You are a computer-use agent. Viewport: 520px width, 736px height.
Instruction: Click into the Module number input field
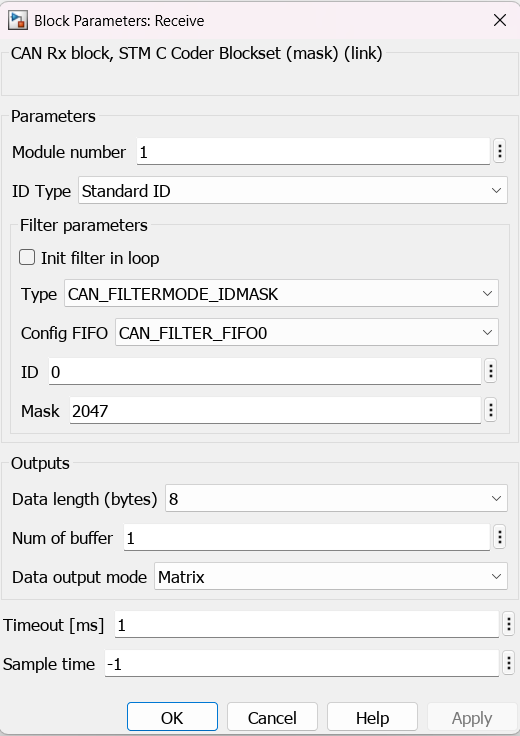(x=313, y=152)
